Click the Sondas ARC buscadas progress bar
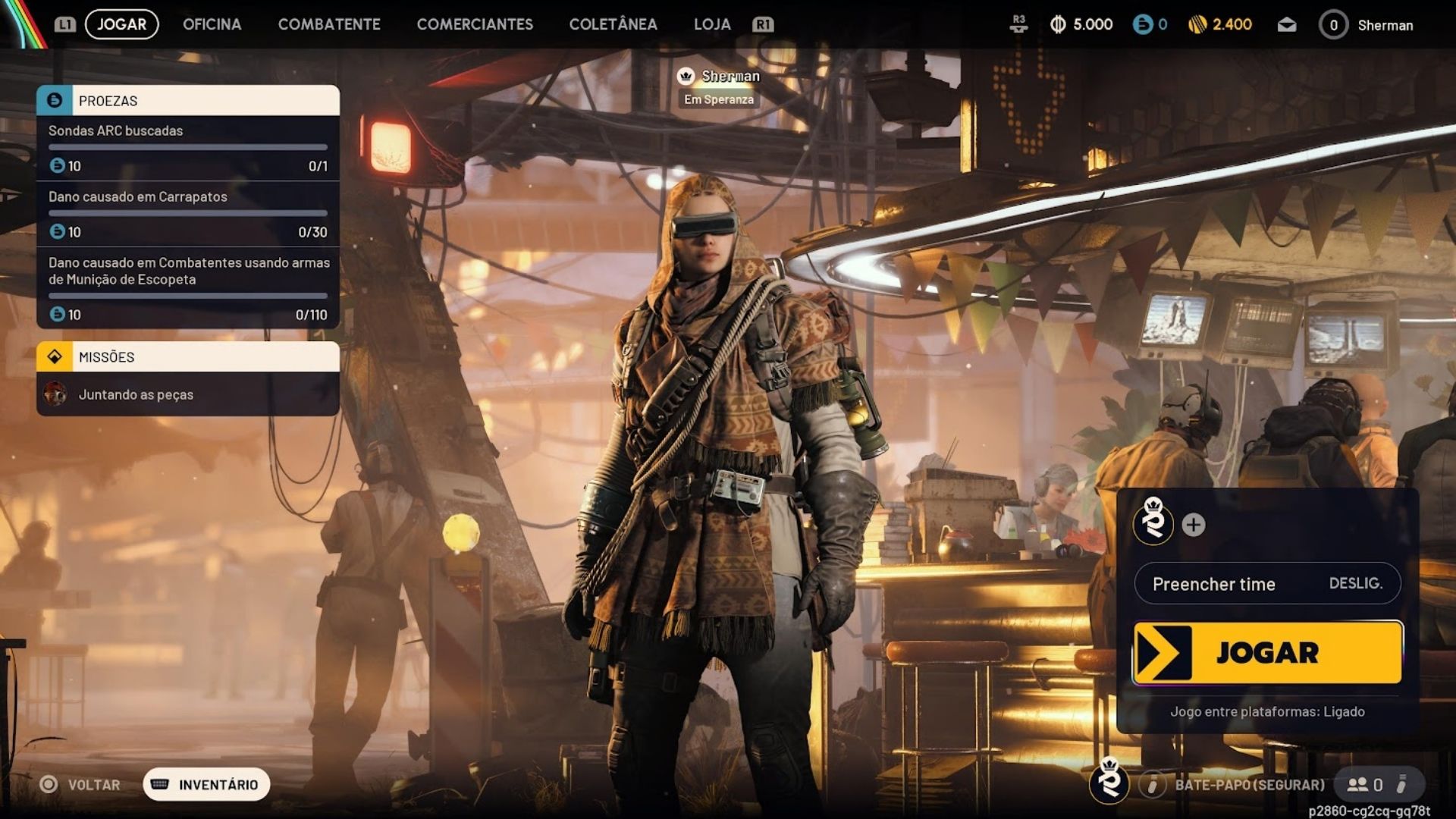Screen dimensions: 1456x819 (188, 147)
